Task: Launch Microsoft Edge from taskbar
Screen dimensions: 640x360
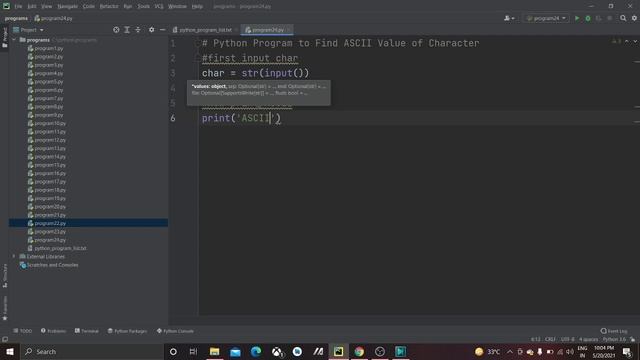Action: coord(256,351)
